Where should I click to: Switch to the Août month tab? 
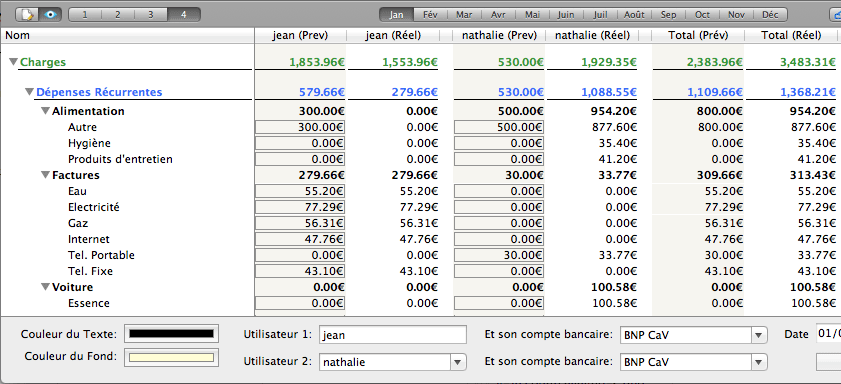pos(634,14)
